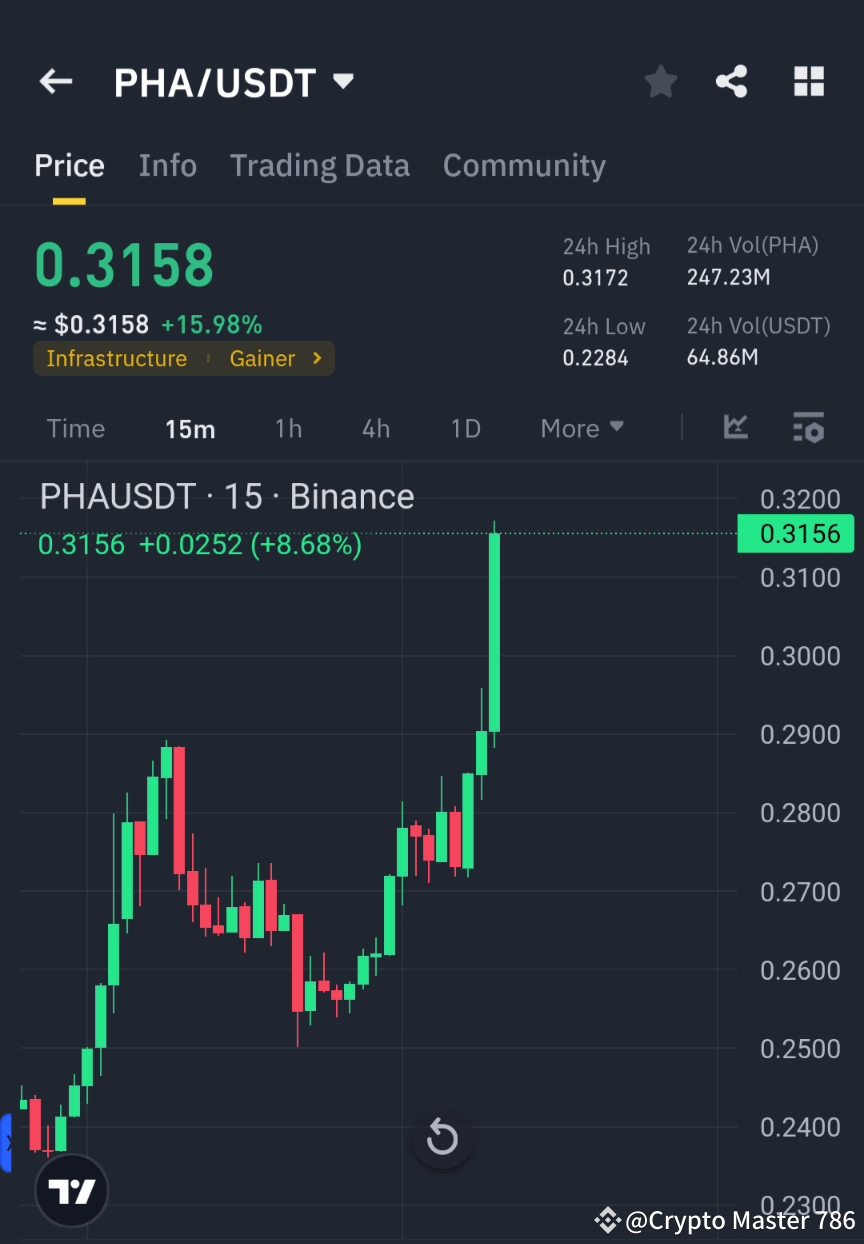Viewport: 864px width, 1244px height.
Task: Open the share options
Action: pyautogui.click(x=731, y=82)
